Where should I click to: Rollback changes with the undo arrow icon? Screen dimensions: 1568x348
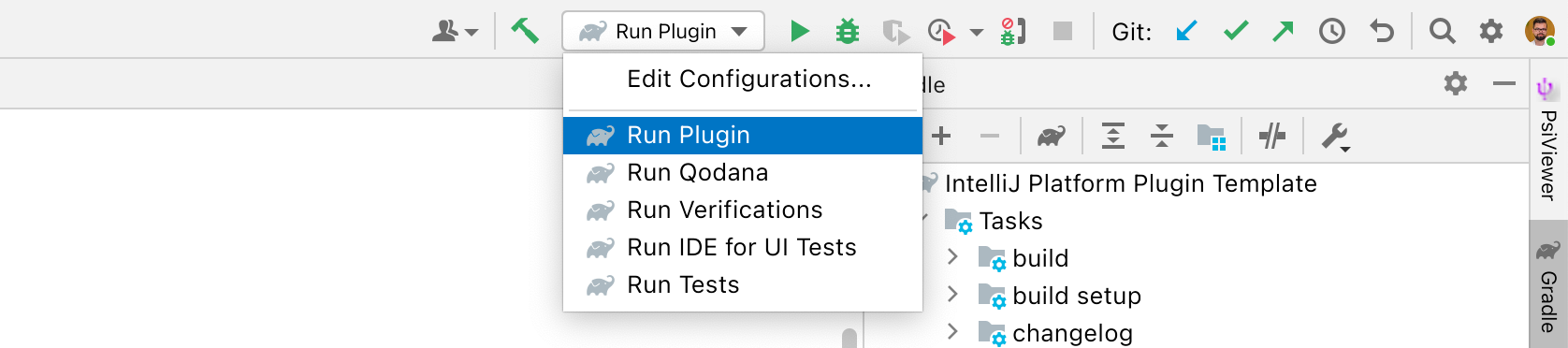point(1382,32)
